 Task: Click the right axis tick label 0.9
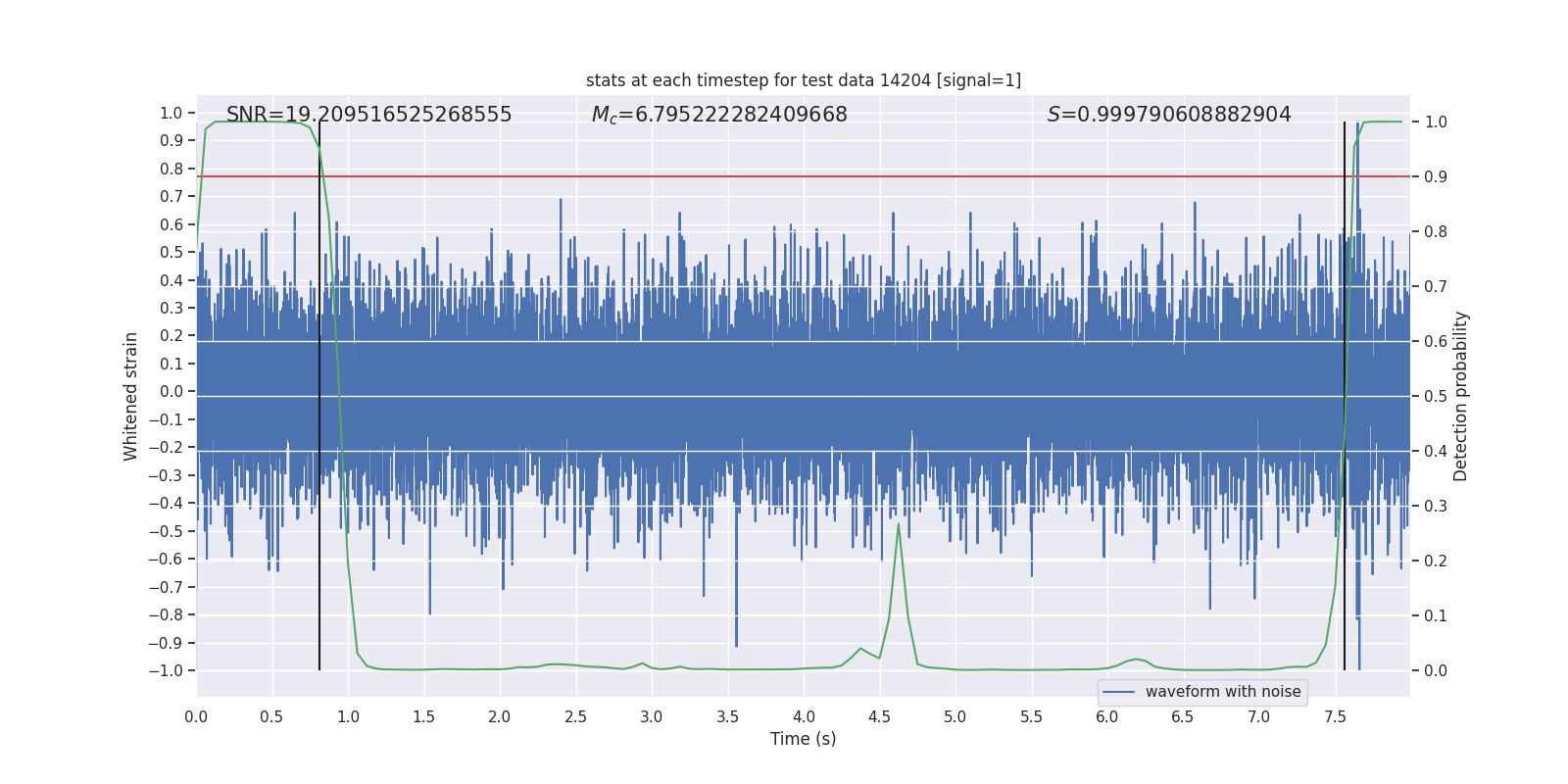click(x=1435, y=177)
